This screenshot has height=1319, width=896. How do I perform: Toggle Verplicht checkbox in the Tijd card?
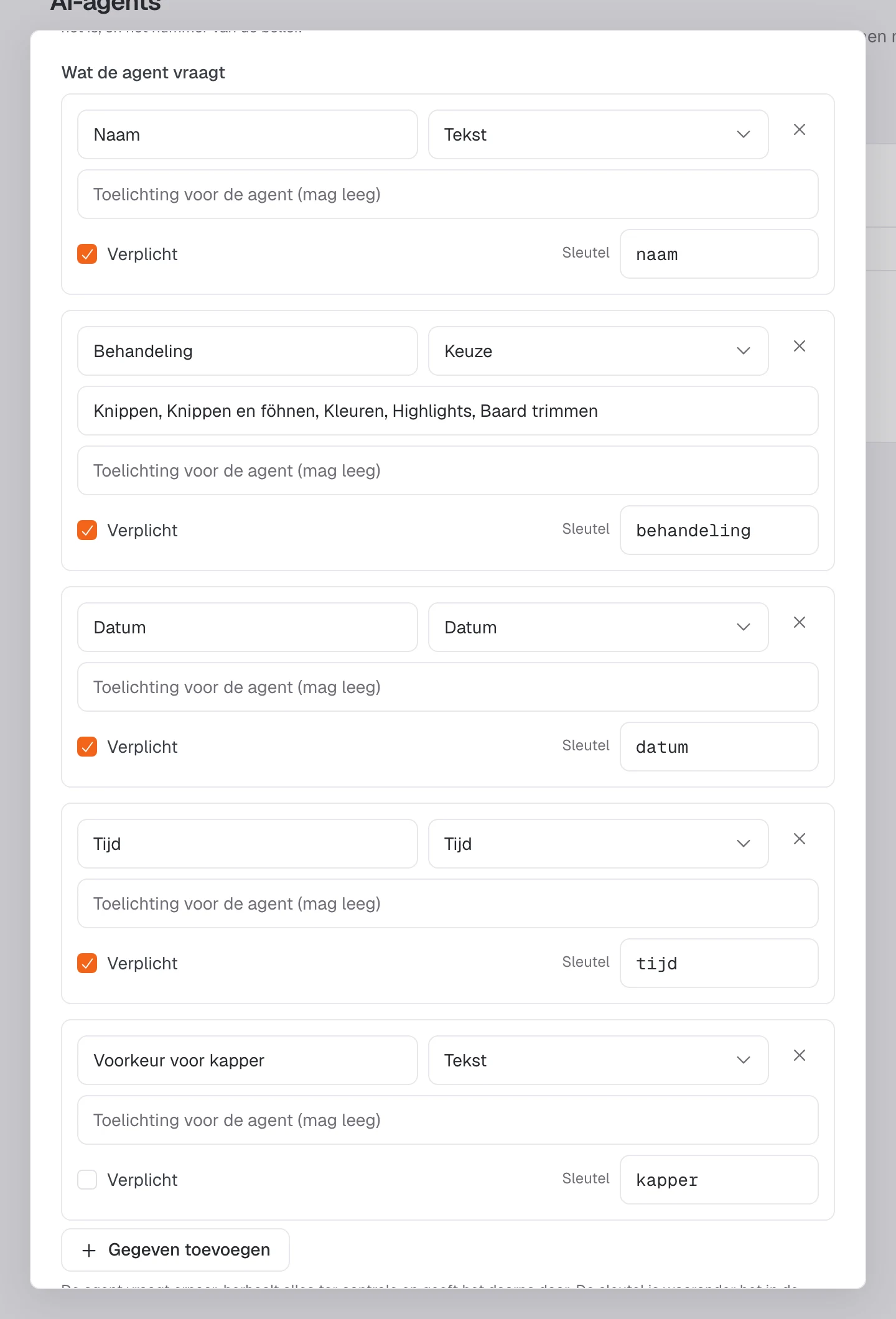(87, 963)
